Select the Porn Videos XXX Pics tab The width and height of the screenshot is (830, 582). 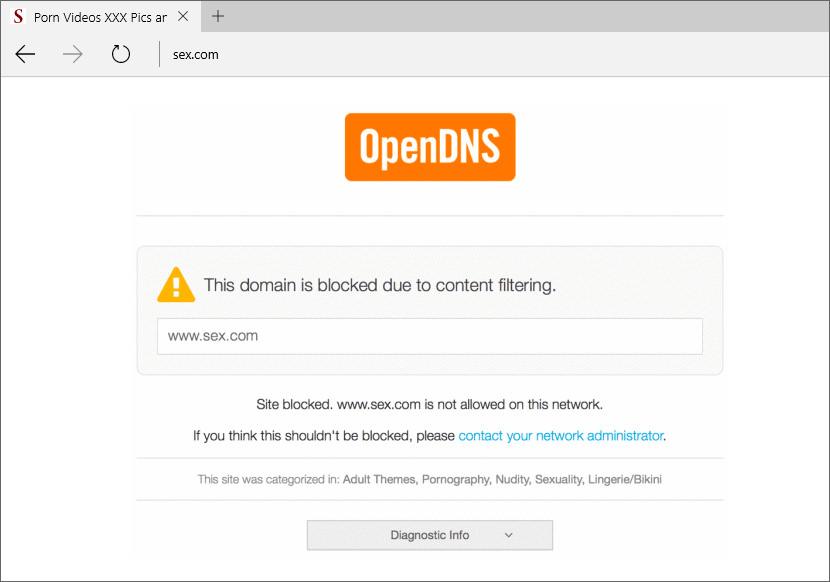click(x=101, y=16)
